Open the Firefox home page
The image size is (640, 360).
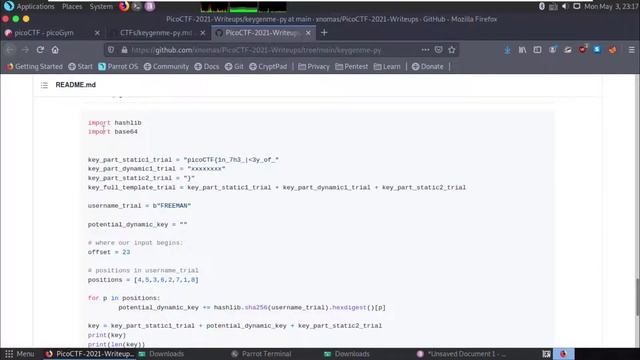pos(55,50)
